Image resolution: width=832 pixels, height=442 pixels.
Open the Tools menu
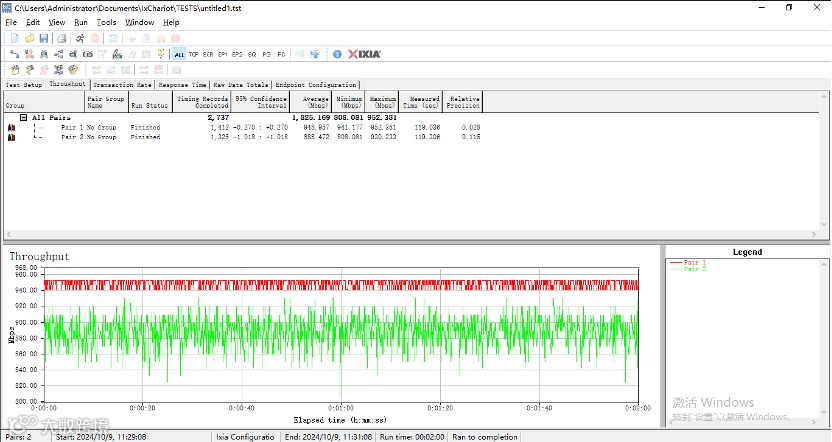coord(106,22)
